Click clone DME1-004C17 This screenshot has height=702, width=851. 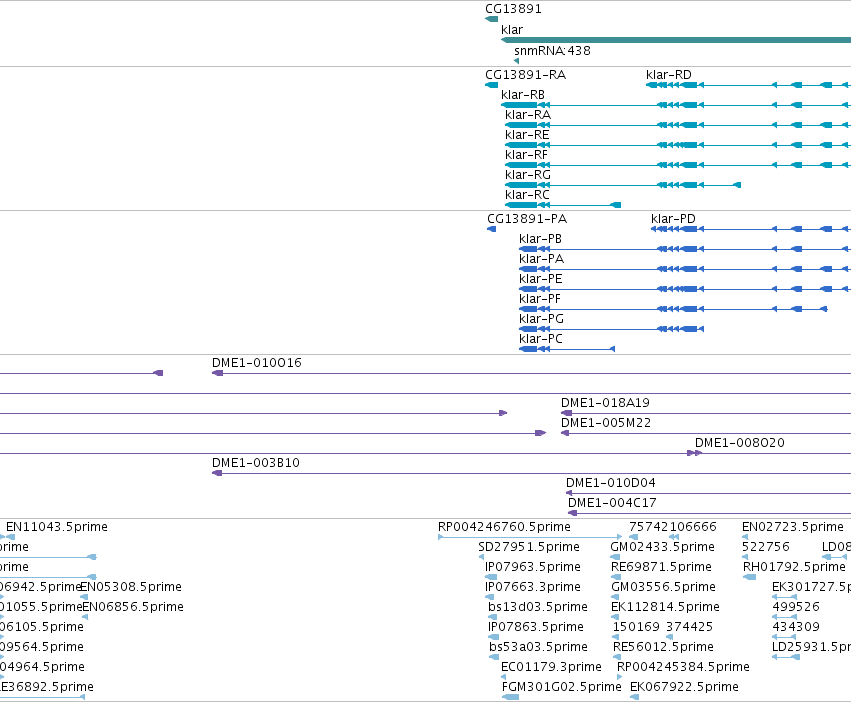612,503
